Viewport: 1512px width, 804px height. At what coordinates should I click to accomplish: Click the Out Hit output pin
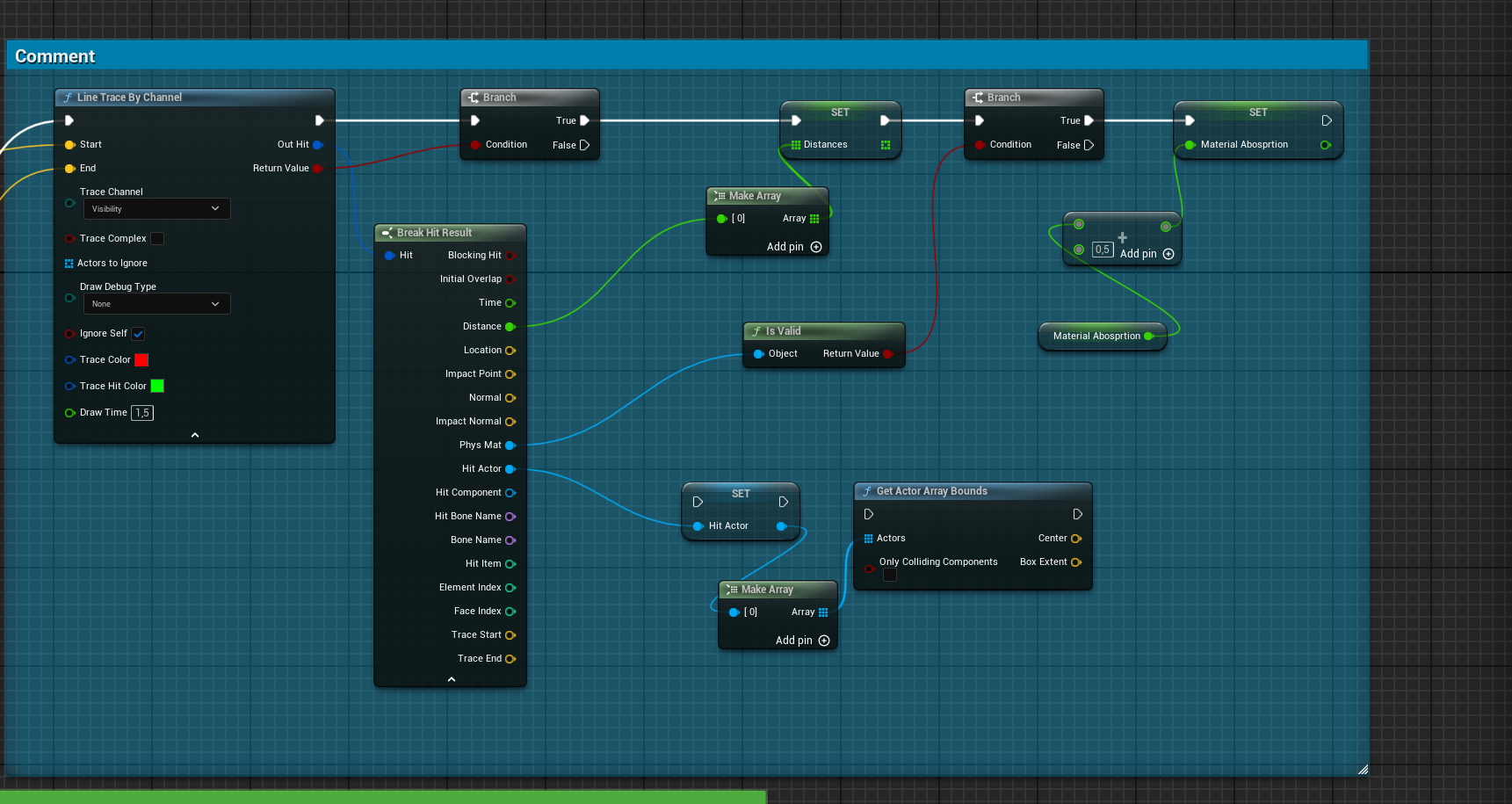click(x=317, y=145)
